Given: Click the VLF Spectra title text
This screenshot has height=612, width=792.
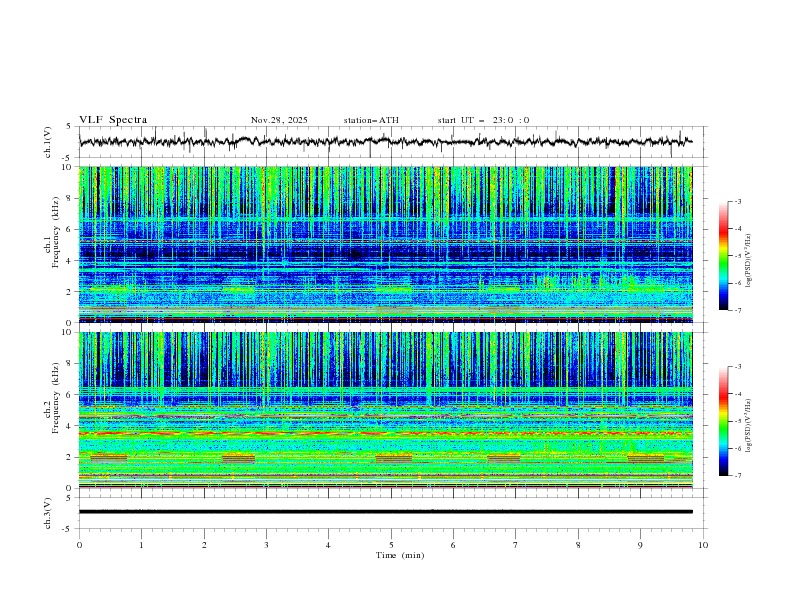Looking at the screenshot, I should click(x=113, y=120).
